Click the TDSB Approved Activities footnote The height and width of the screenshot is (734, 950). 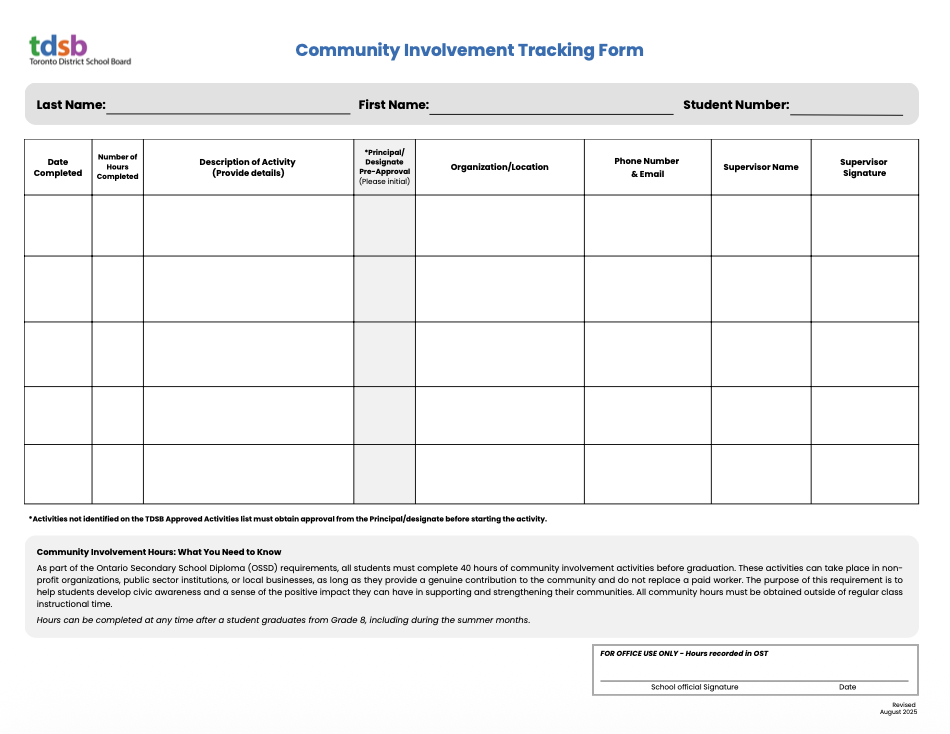coord(288,519)
